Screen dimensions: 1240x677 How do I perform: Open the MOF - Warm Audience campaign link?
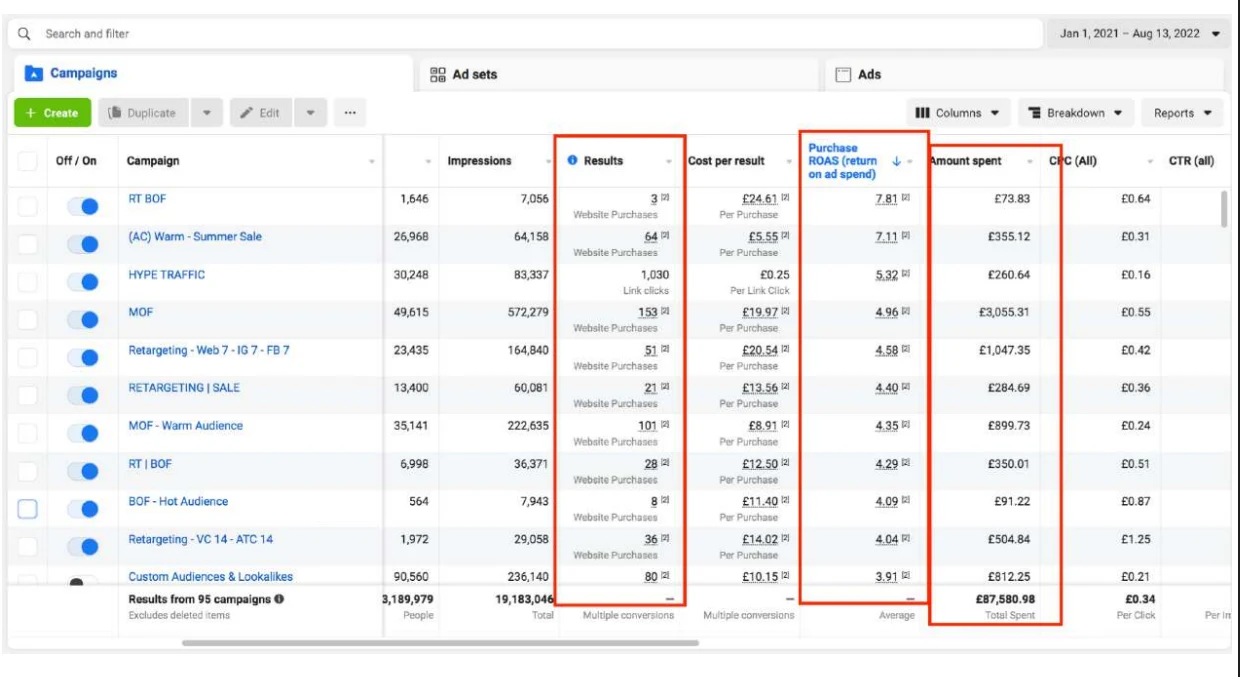coord(185,426)
